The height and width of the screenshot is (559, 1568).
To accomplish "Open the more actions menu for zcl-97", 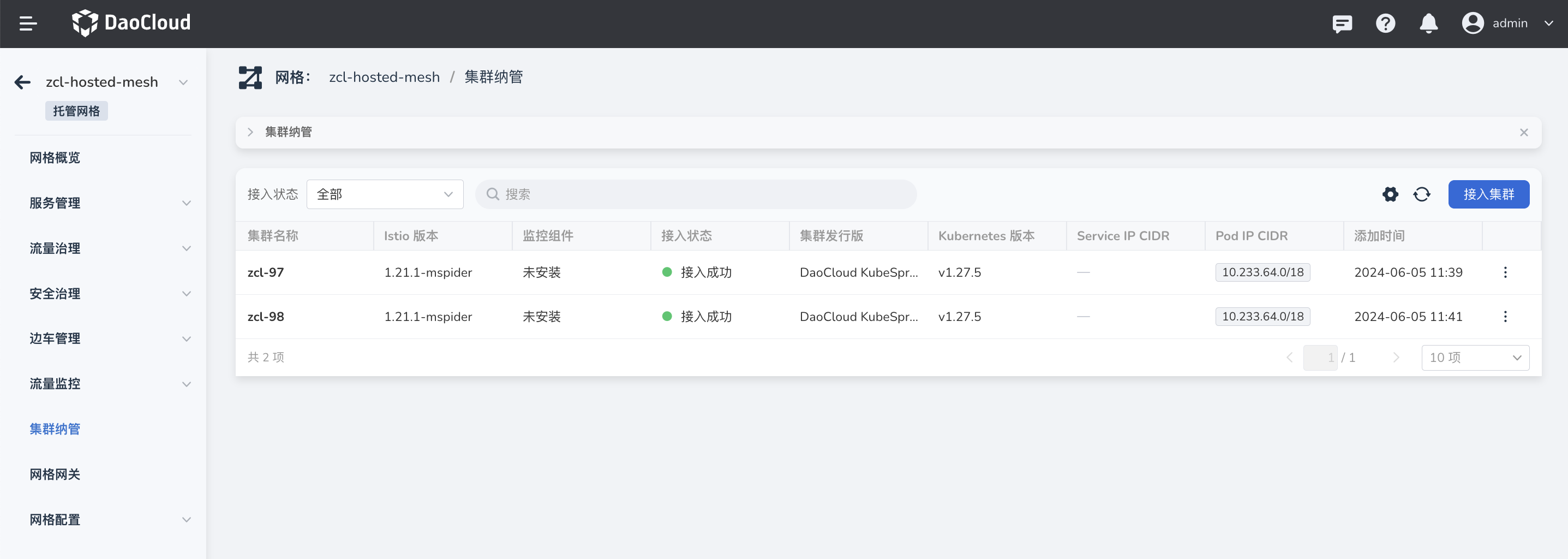I will 1505,272.
